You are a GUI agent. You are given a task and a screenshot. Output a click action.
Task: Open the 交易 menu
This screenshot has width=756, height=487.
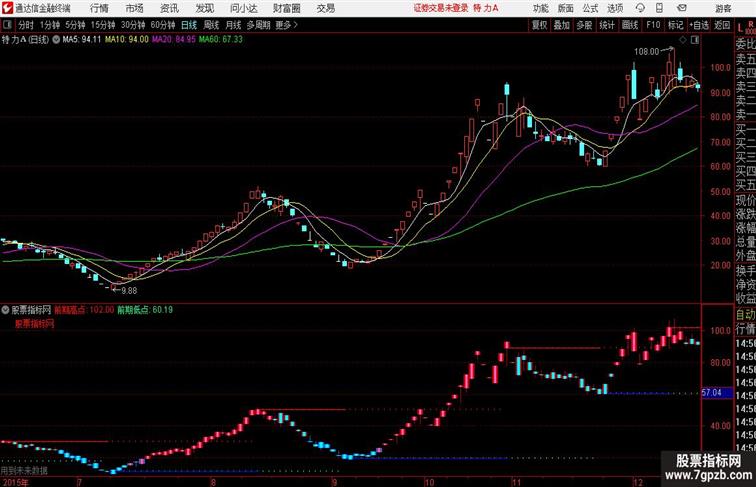click(x=326, y=8)
